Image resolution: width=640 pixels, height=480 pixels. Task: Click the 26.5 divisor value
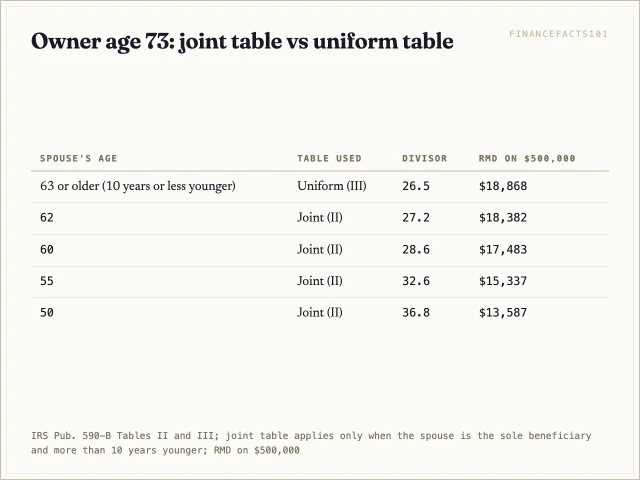point(416,186)
